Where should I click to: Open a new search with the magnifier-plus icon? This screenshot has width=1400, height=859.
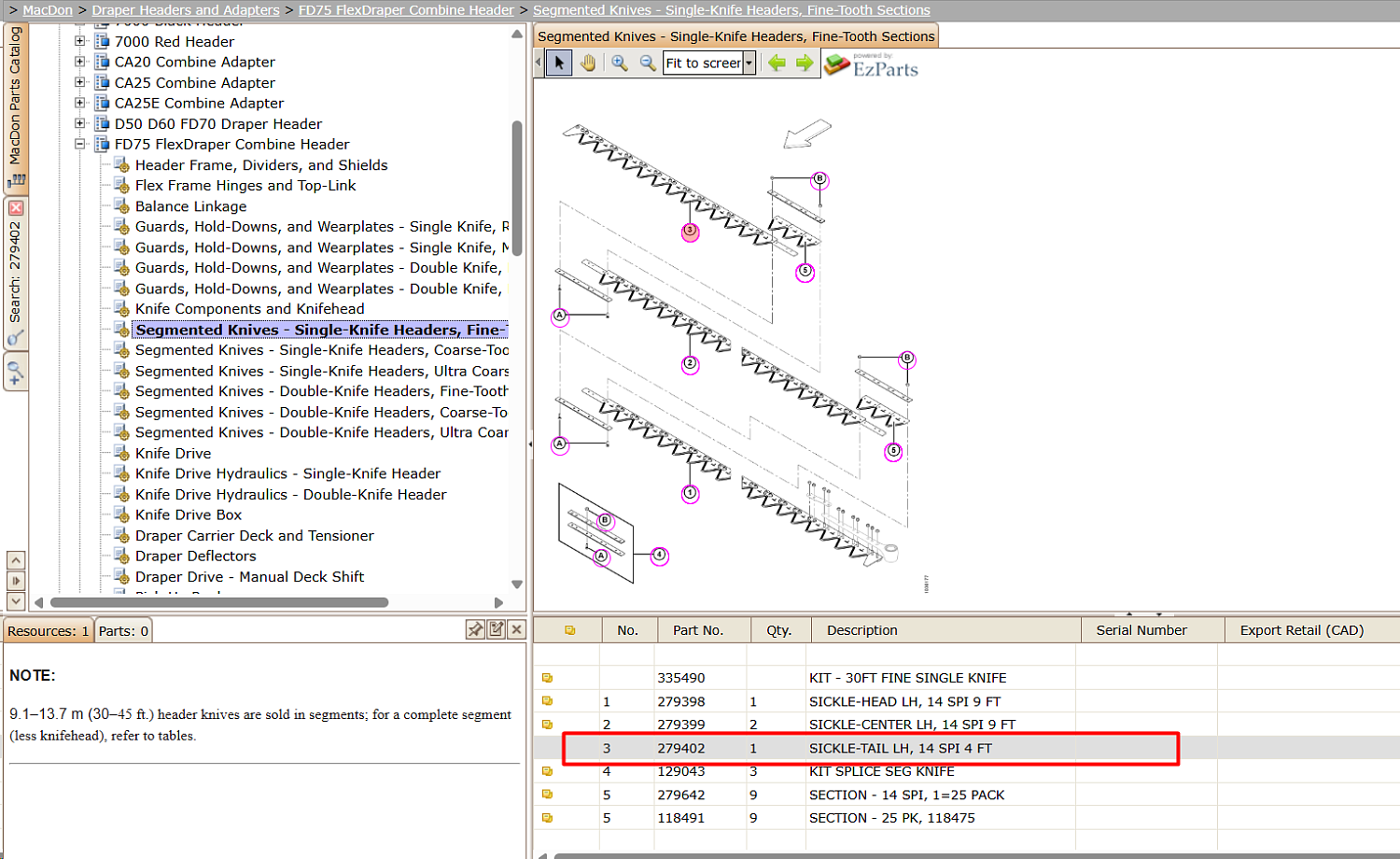point(16,373)
